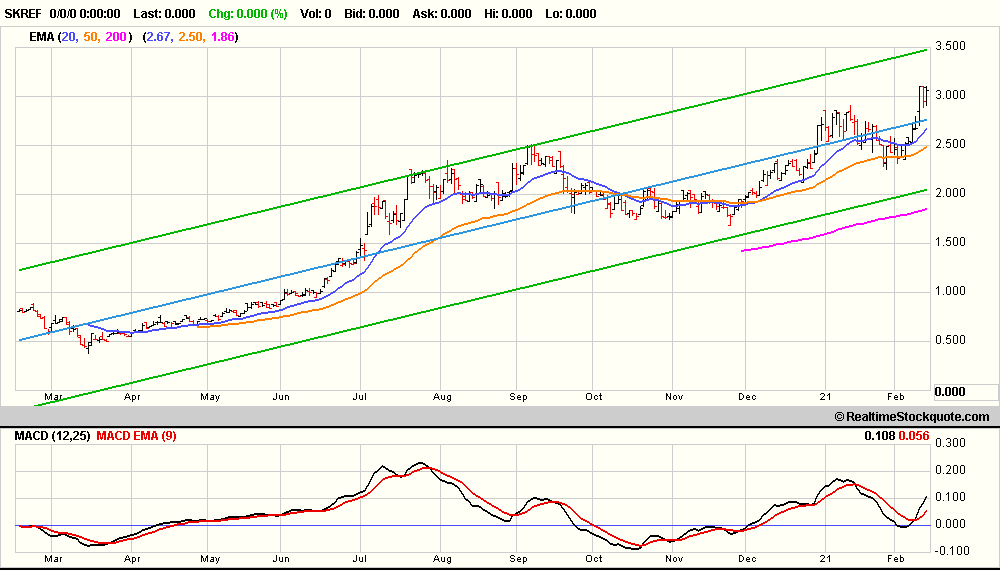Click the 21 year marker on price axis
1000x570 pixels.
pos(825,397)
